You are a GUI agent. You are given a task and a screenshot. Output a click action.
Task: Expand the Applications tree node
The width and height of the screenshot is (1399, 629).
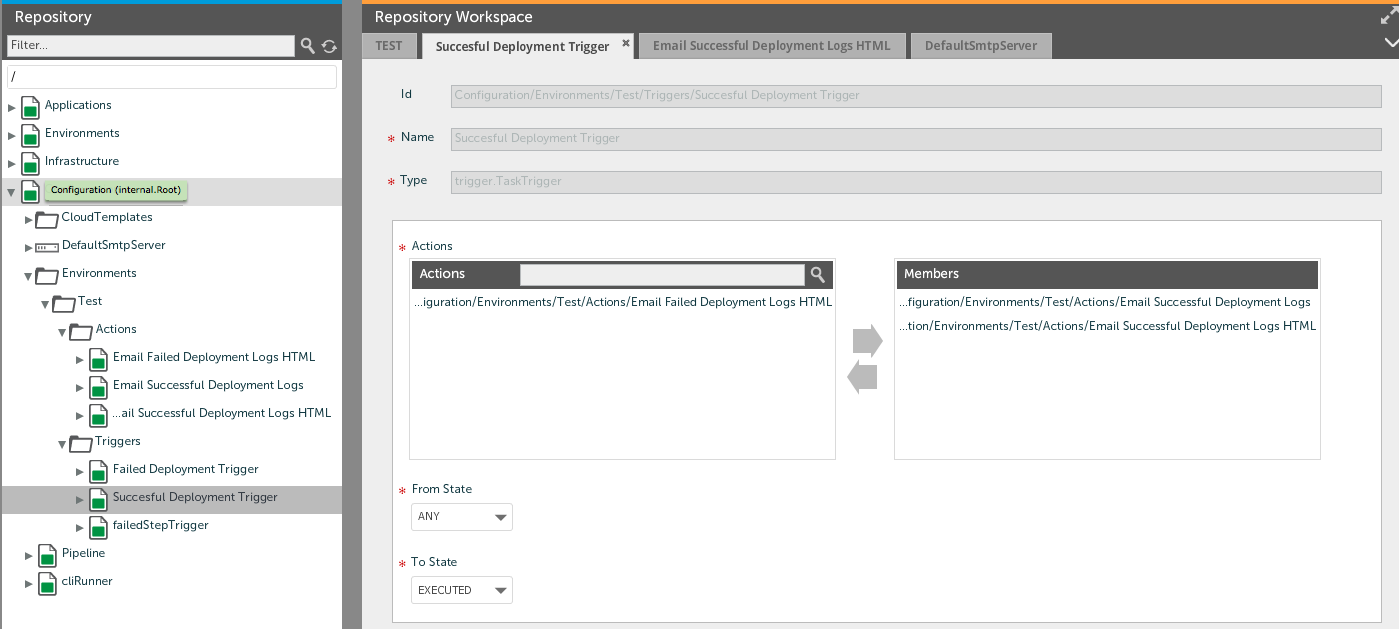pyautogui.click(x=12, y=107)
